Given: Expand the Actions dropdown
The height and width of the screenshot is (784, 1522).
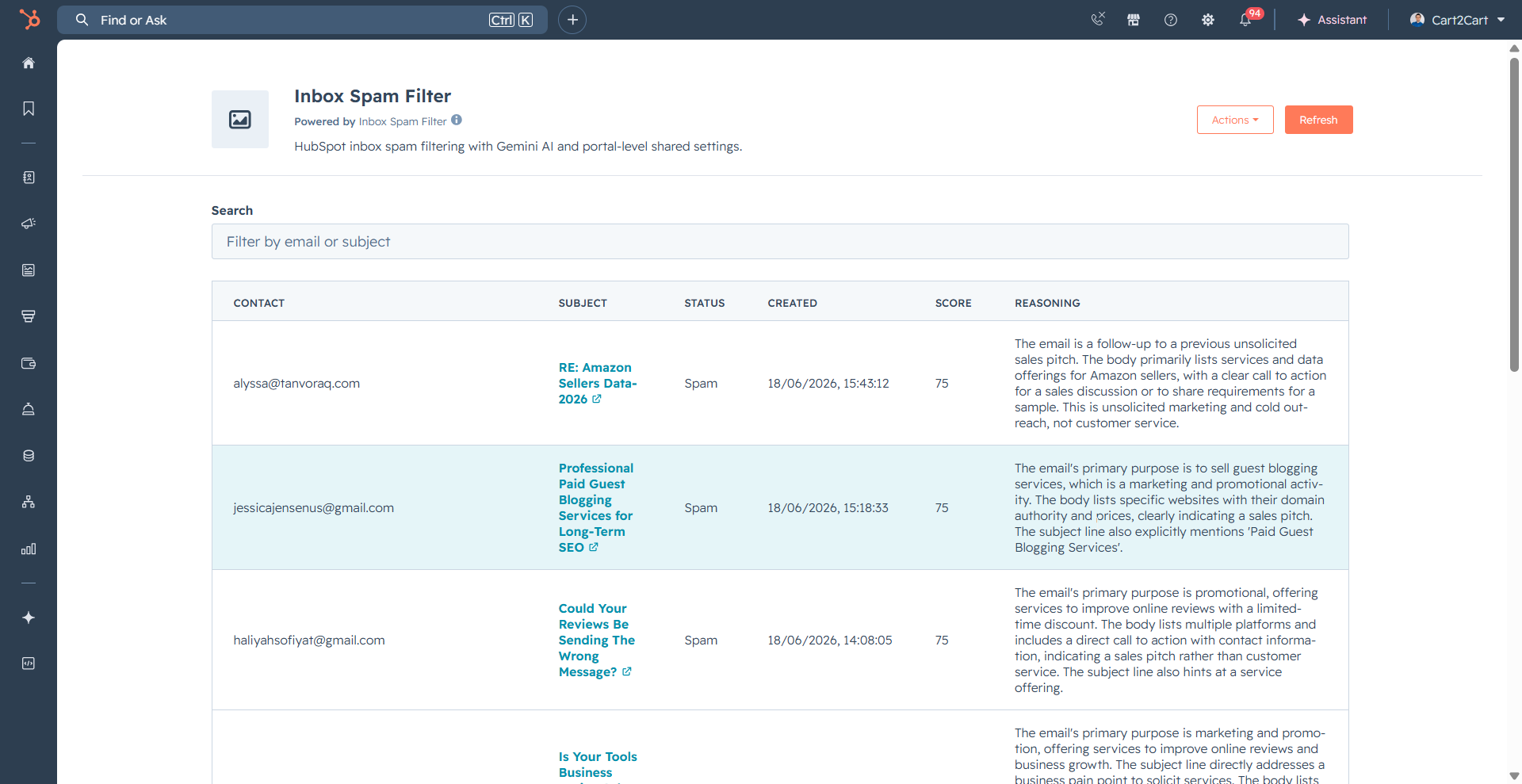Looking at the screenshot, I should 1235,120.
